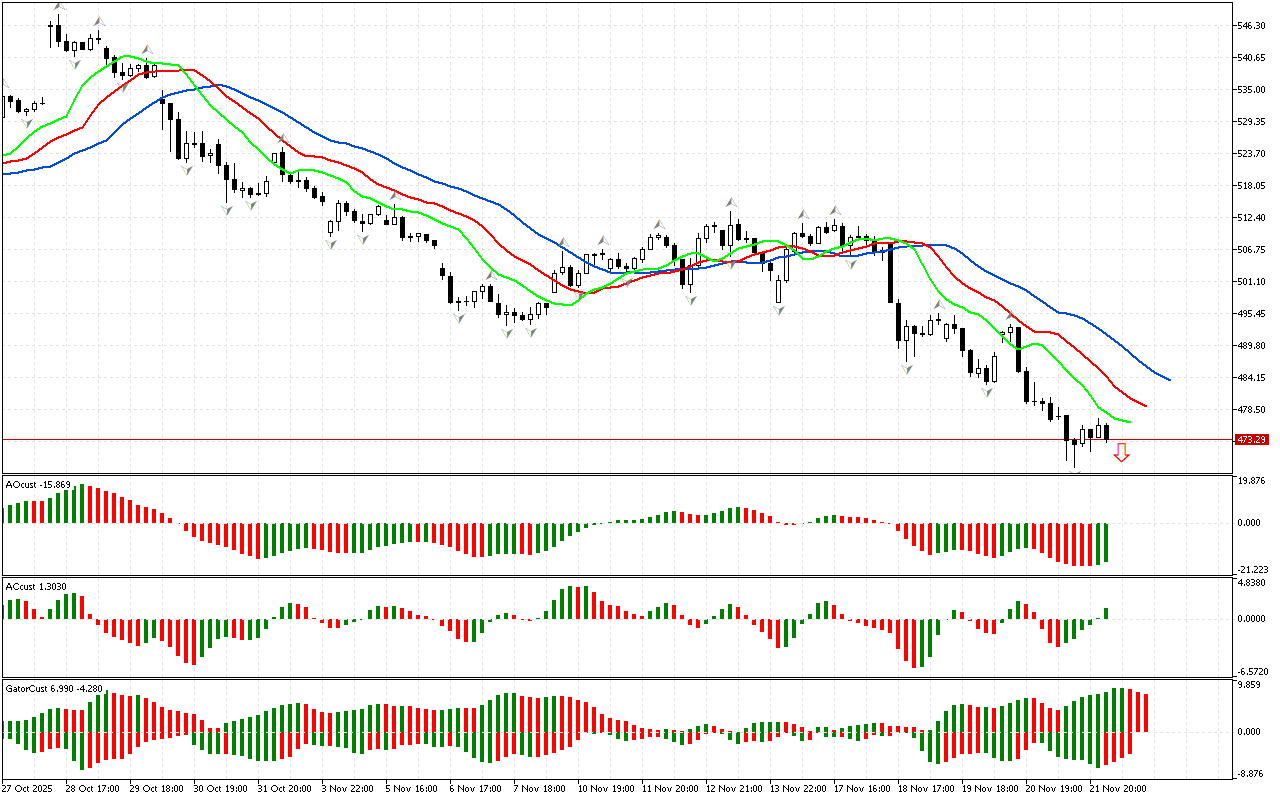This screenshot has width=1280, height=800.
Task: Click the last candlestick on the chart
Action: pos(1106,431)
